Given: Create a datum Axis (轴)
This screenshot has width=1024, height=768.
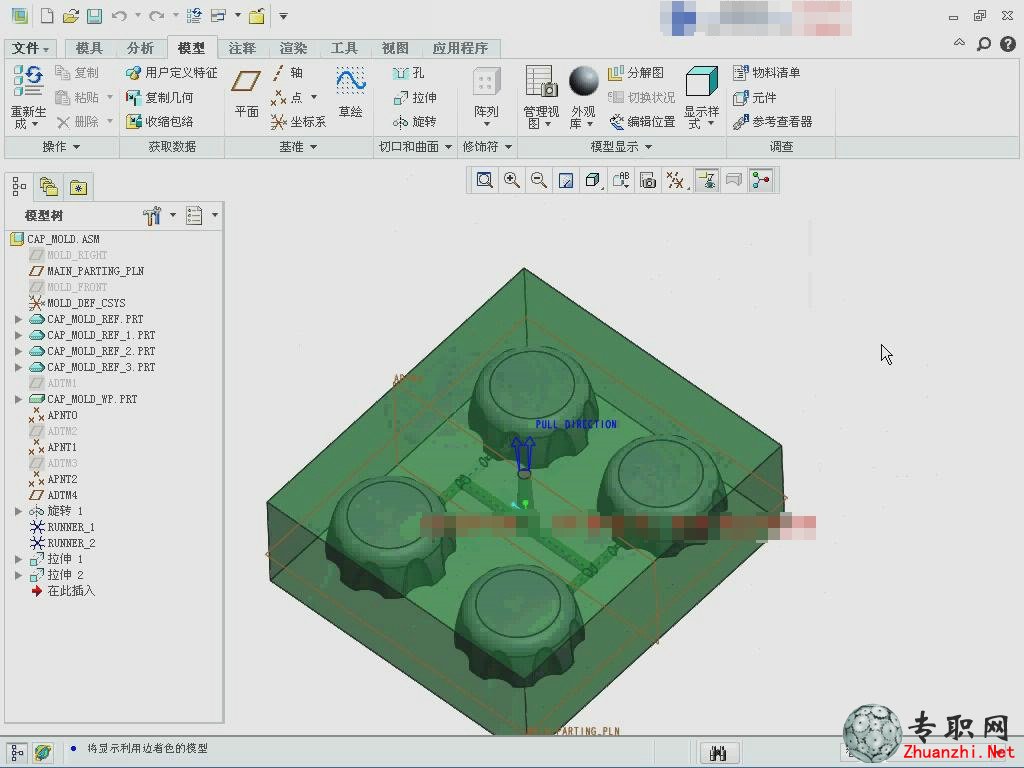Looking at the screenshot, I should point(288,72).
